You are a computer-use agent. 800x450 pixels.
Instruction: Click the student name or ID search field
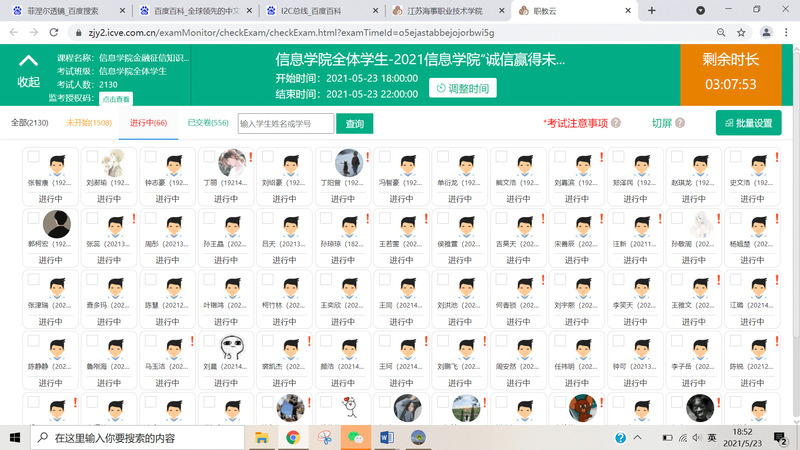(x=285, y=124)
